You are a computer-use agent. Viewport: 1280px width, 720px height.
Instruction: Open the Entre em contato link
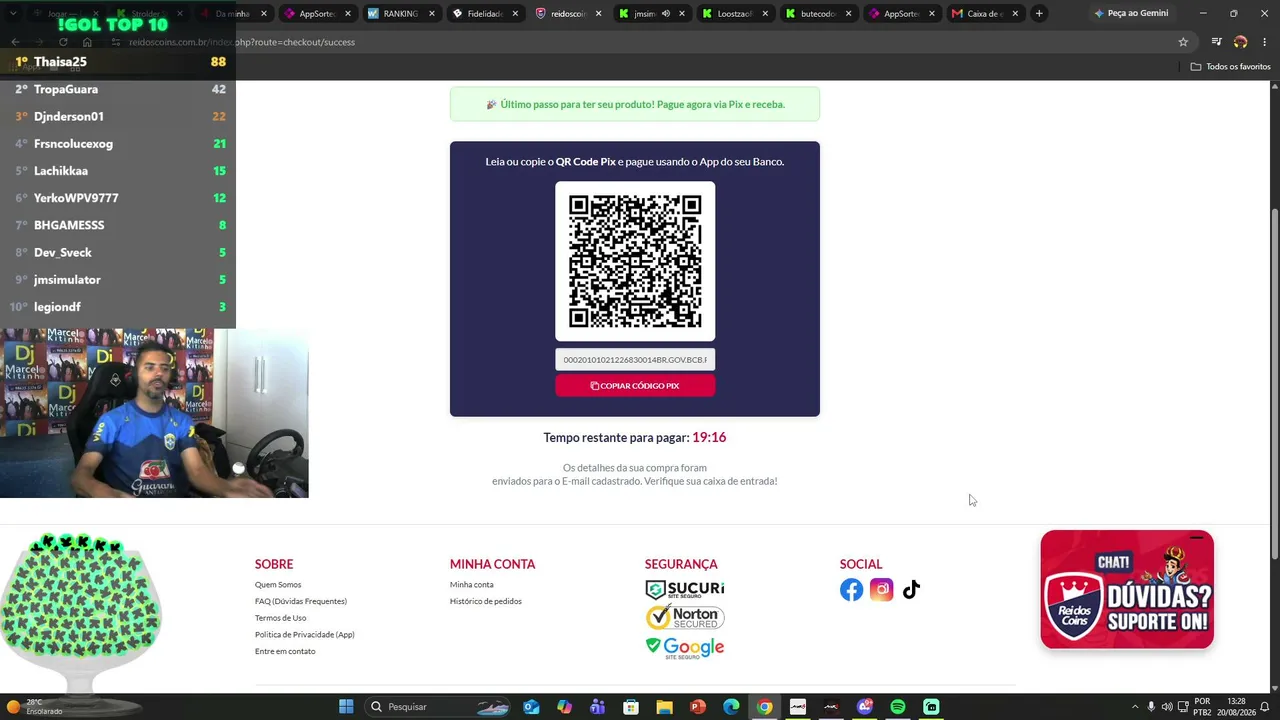(x=285, y=651)
